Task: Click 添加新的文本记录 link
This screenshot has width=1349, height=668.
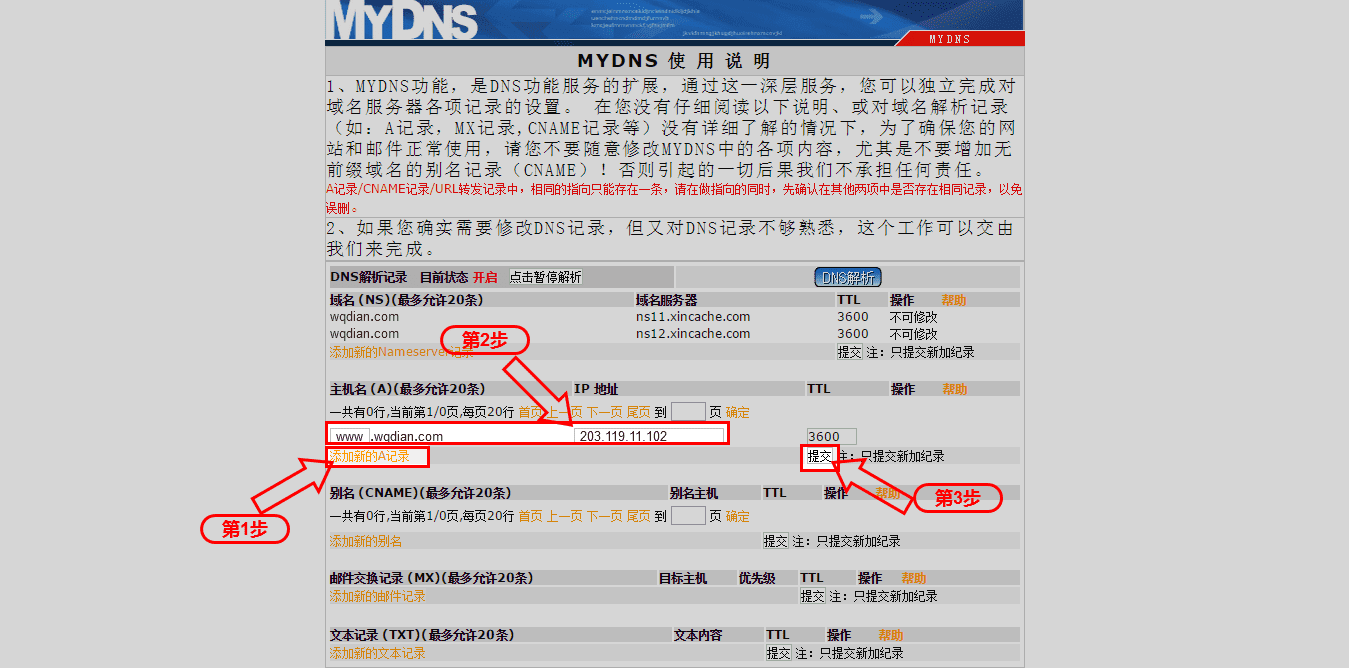Action: tap(378, 653)
